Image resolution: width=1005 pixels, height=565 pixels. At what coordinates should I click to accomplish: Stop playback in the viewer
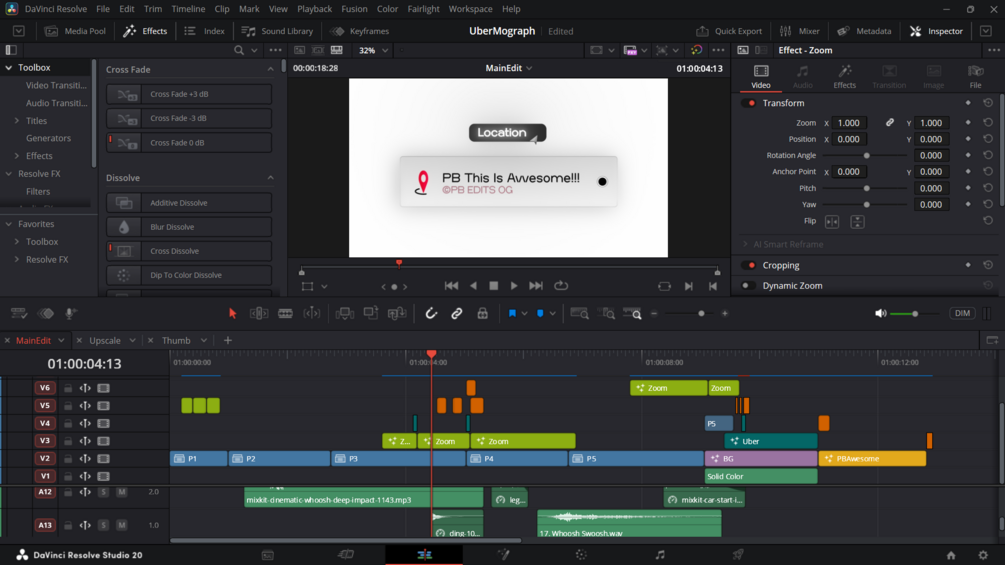(x=494, y=286)
